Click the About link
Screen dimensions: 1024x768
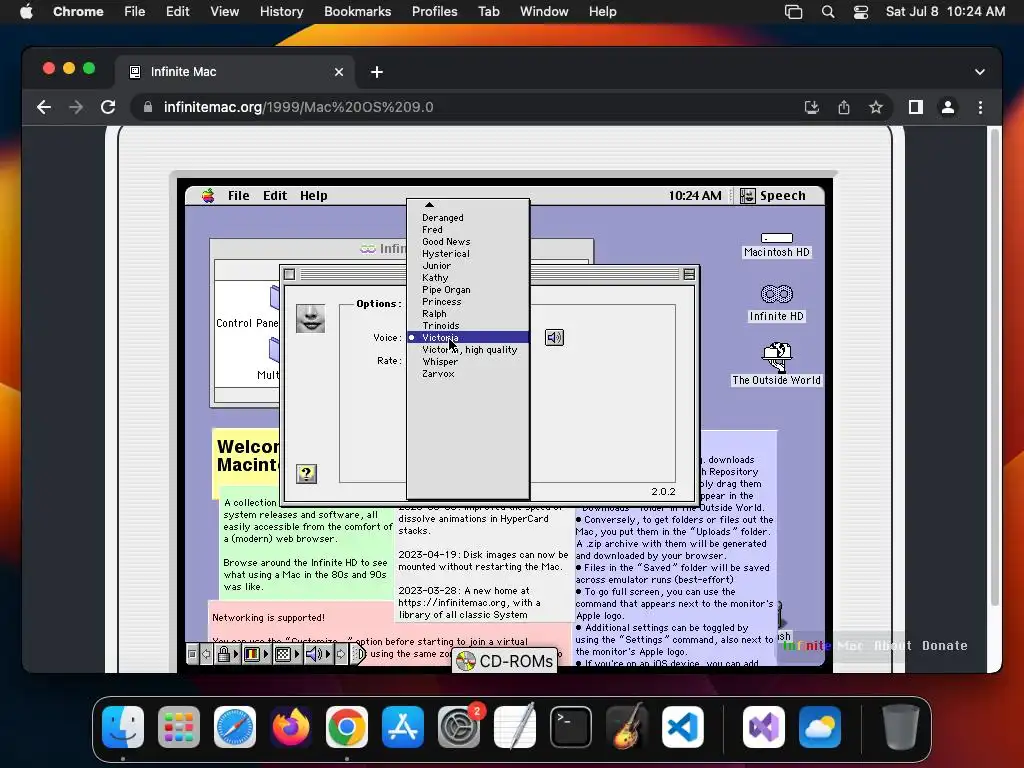tap(892, 646)
